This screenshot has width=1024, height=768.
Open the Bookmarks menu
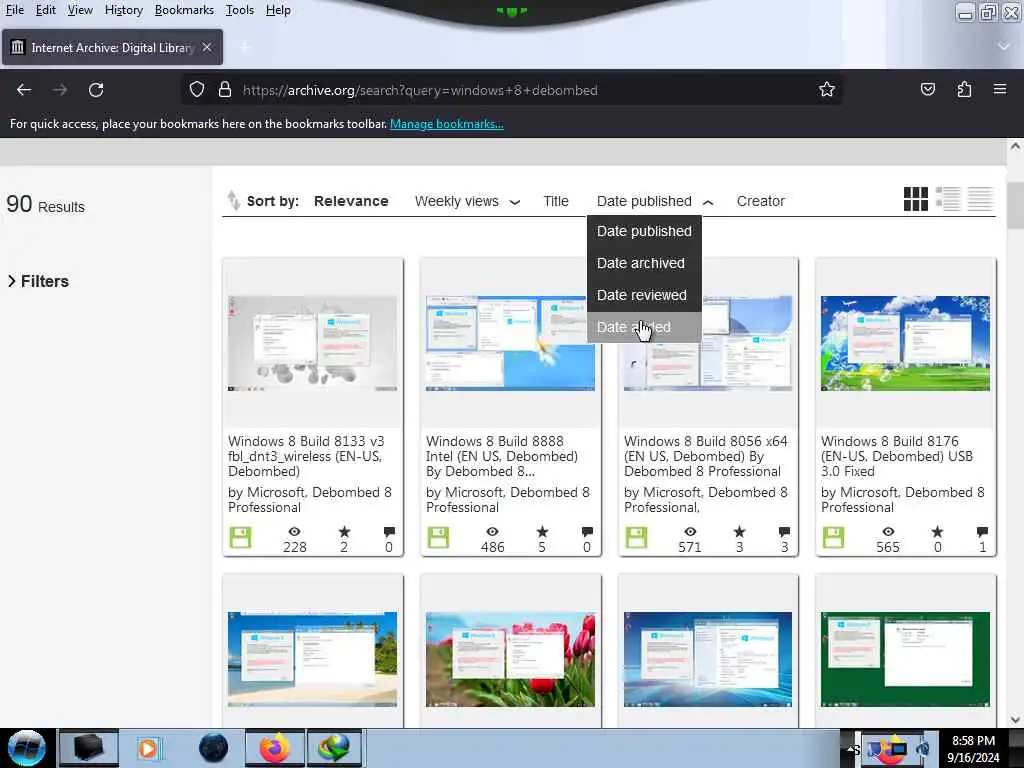(x=184, y=10)
